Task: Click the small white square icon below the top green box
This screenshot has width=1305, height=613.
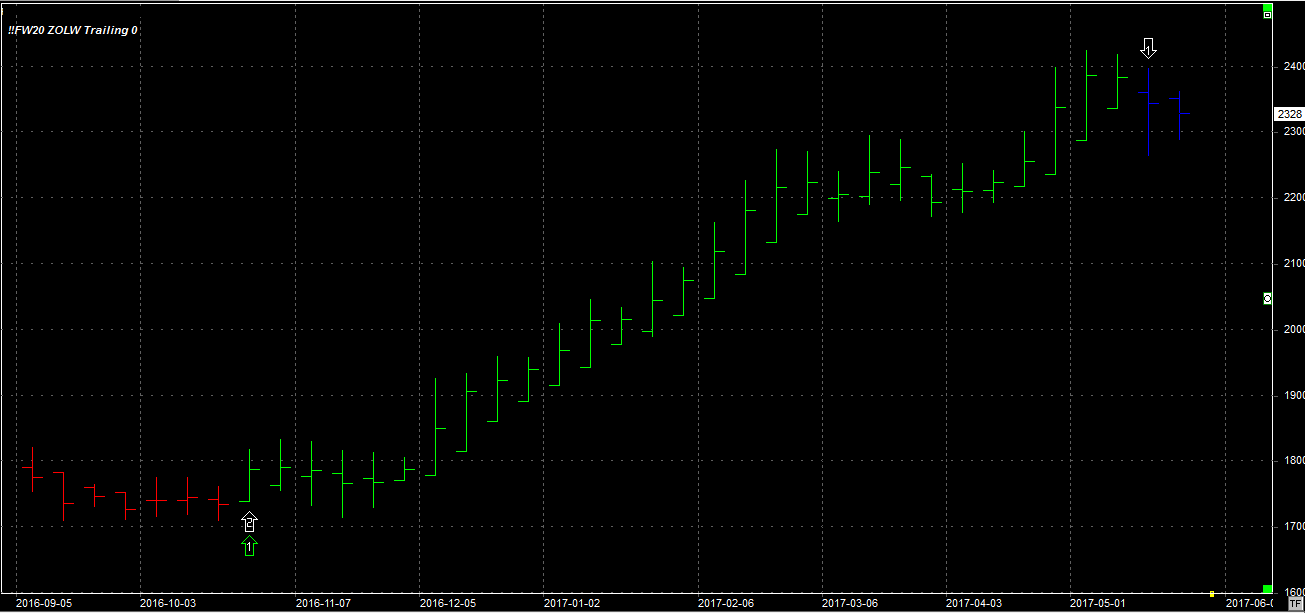Action: pos(1268,16)
